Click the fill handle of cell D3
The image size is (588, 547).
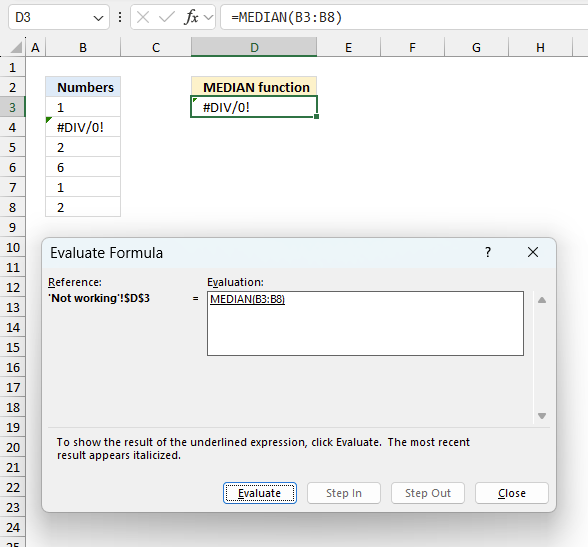(x=316, y=117)
